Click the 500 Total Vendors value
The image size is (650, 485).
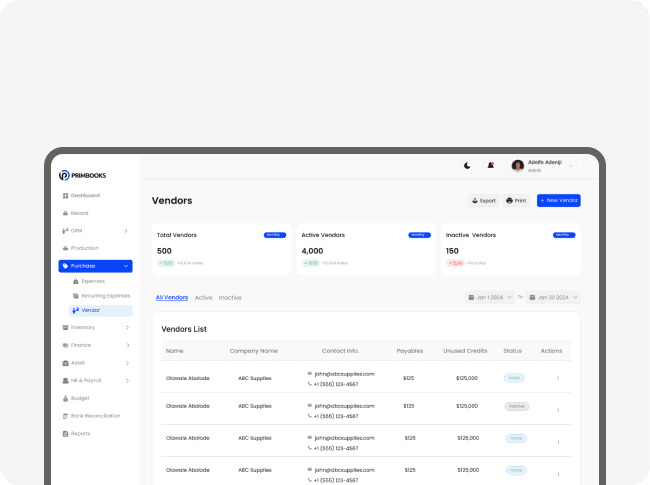pos(164,251)
